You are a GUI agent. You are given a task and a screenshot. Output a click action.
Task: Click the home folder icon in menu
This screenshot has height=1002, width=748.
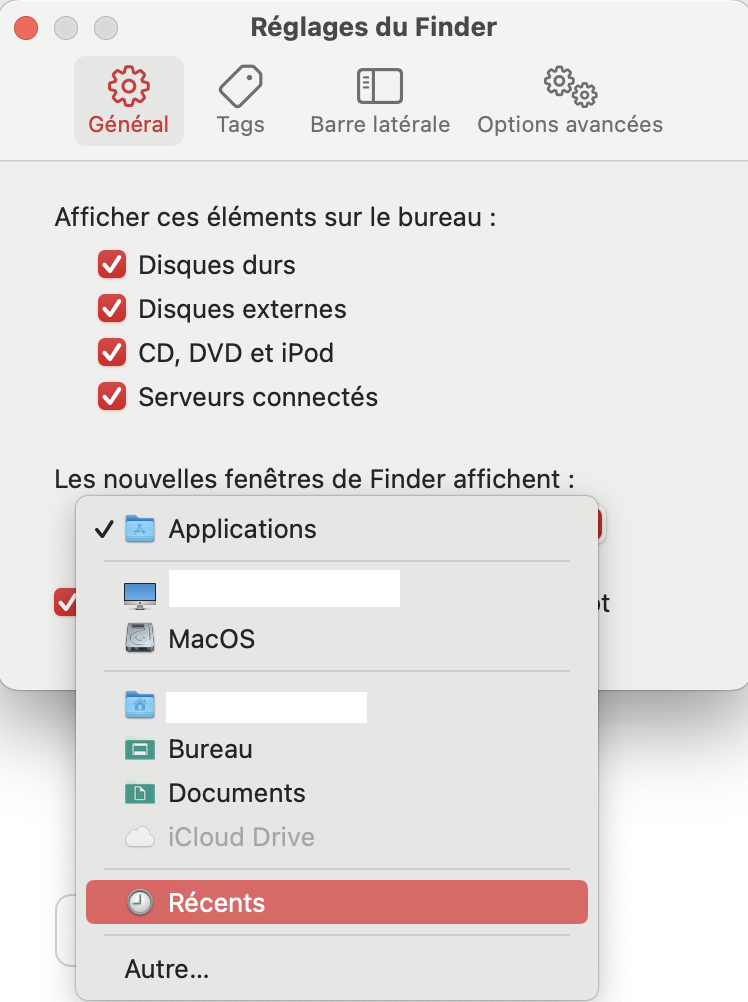[140, 705]
